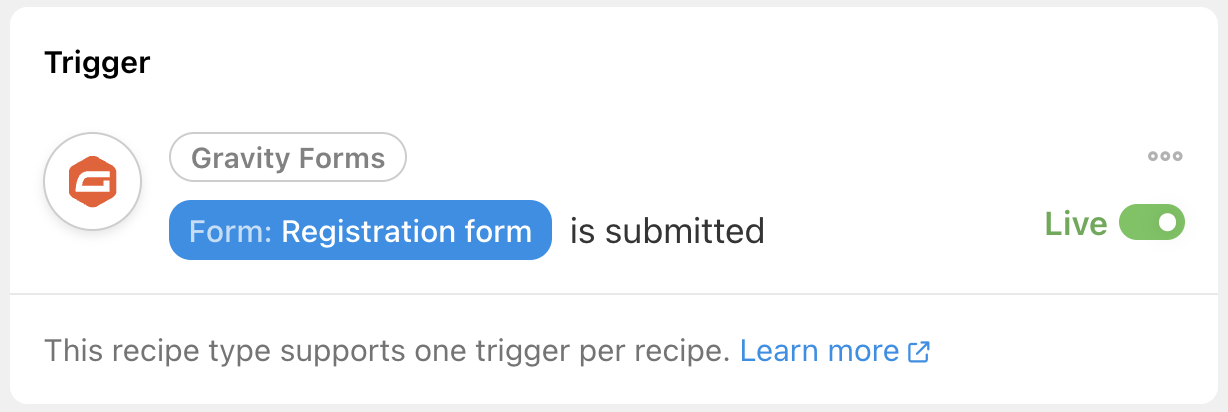Viewport: 1228px width, 412px height.
Task: Click the white knob of the Live toggle
Action: pos(1167,223)
